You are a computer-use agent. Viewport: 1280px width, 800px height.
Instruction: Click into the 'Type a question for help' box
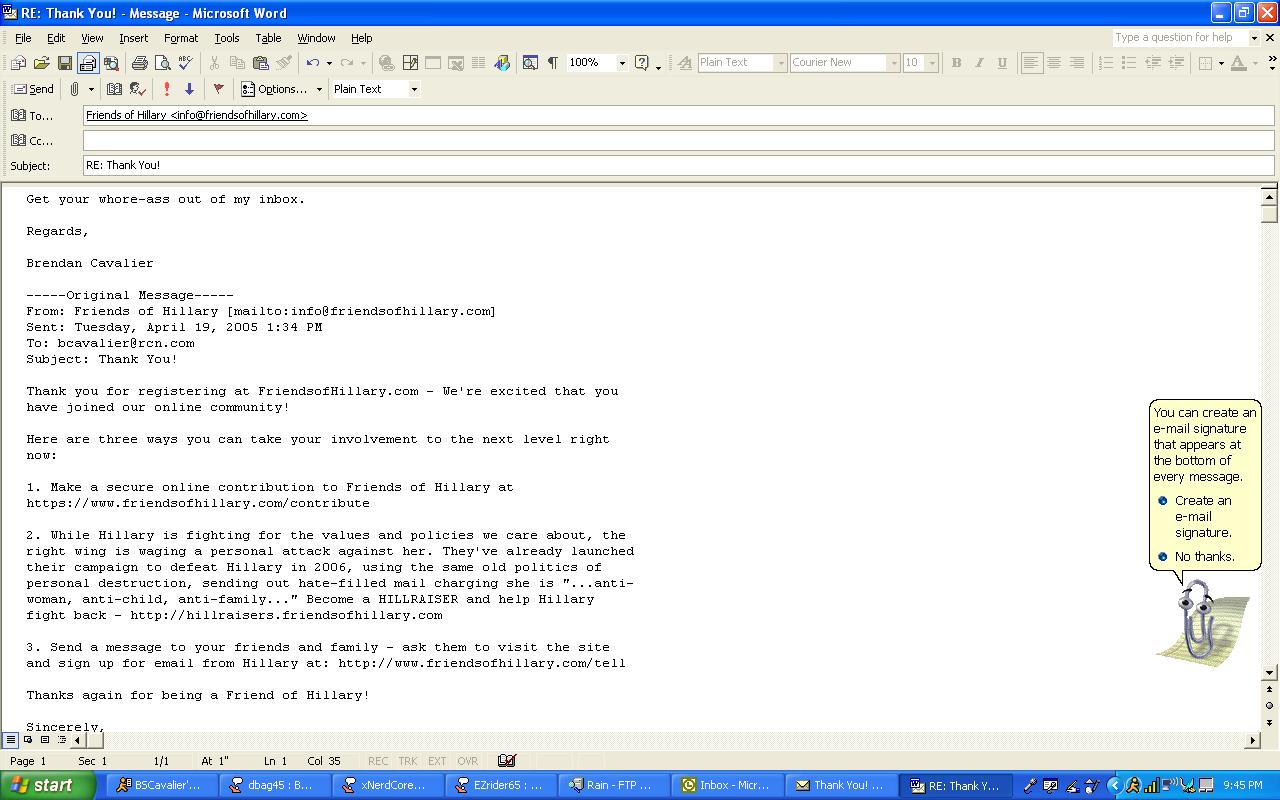click(1180, 37)
